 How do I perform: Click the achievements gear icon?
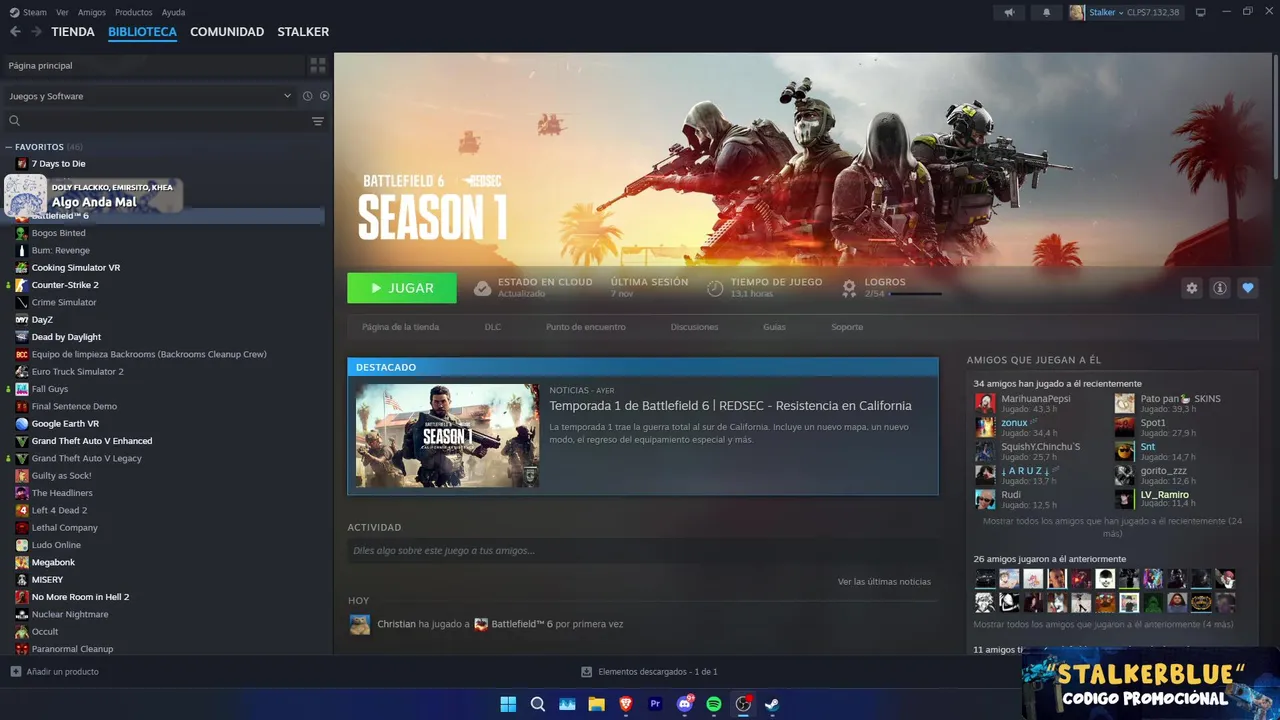[849, 288]
